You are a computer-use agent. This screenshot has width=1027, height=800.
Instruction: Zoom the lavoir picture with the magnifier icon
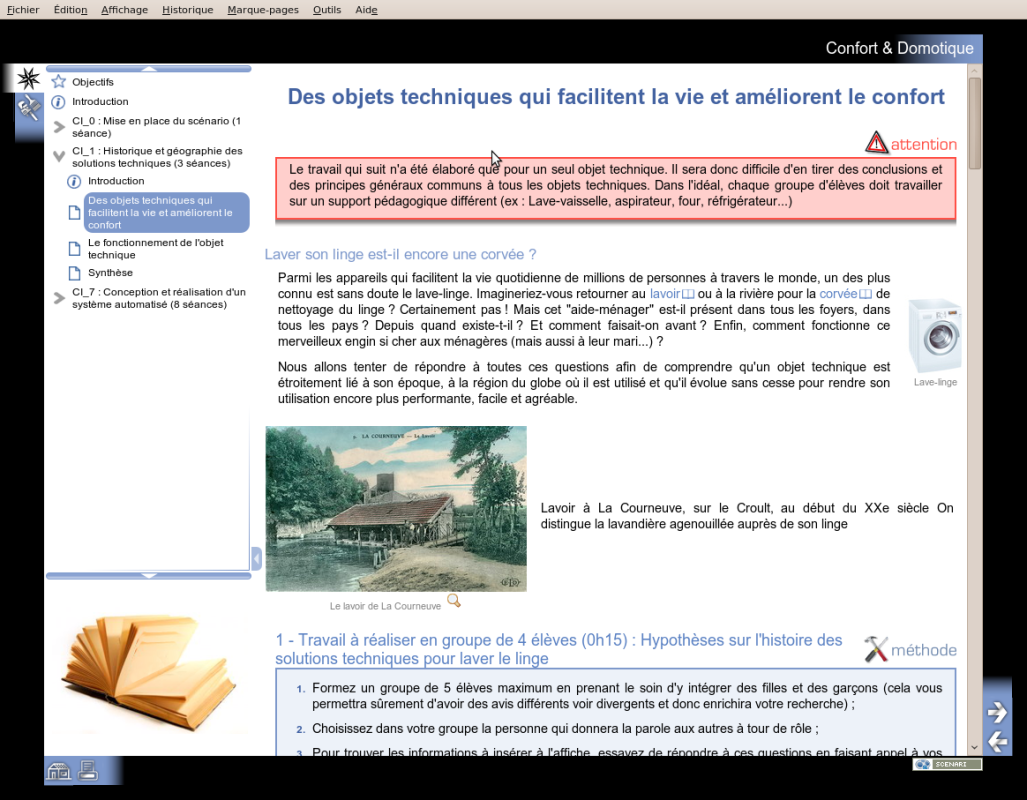coord(454,600)
